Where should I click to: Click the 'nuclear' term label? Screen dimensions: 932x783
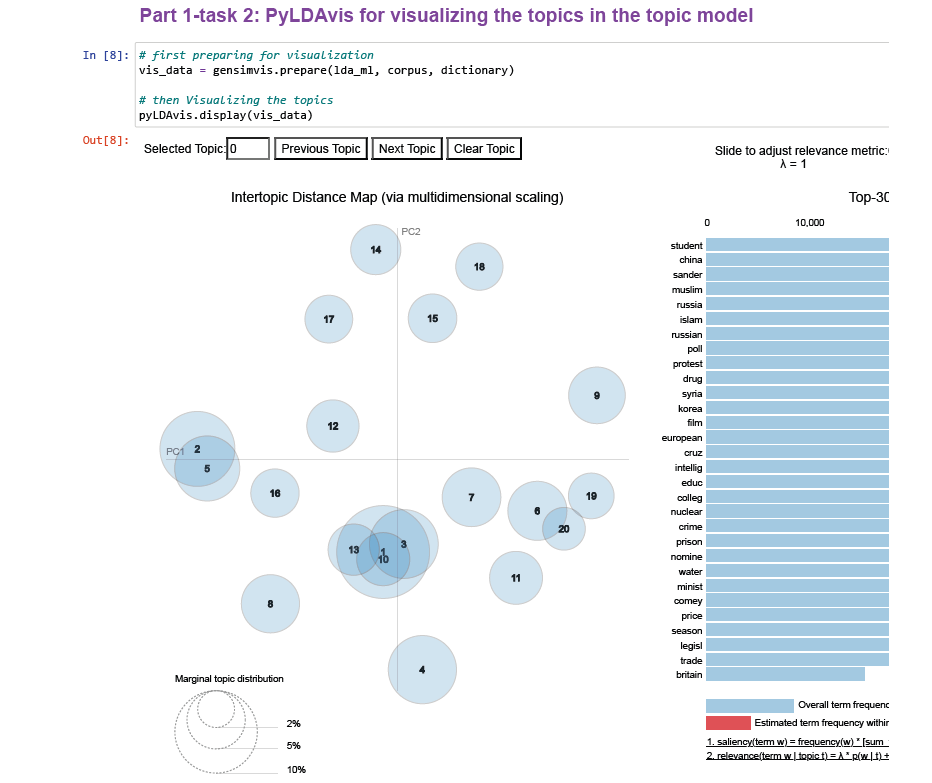point(686,512)
